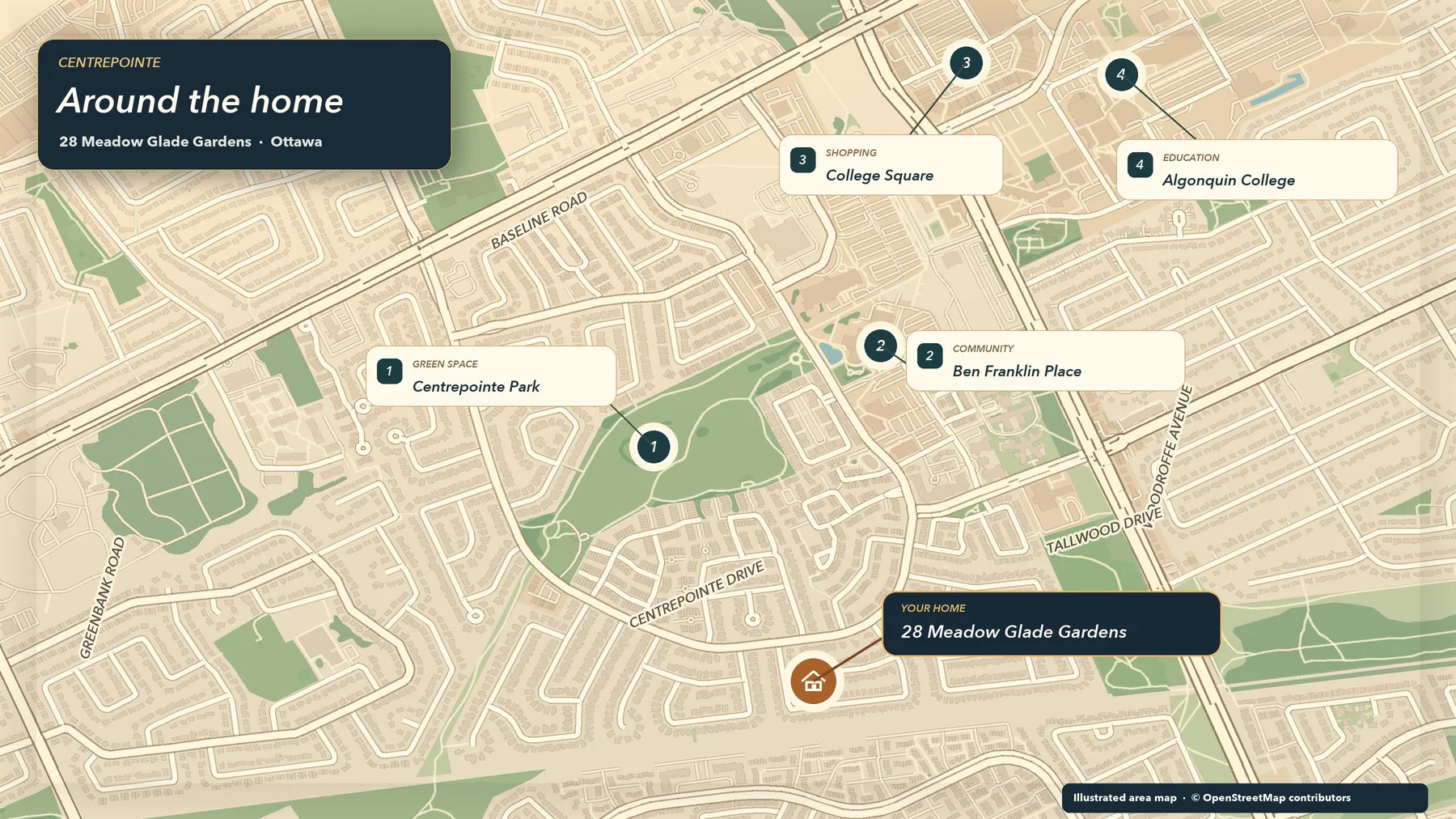Click the 'CENTREPOINTE' heading text
This screenshot has height=819, width=1456.
point(109,62)
